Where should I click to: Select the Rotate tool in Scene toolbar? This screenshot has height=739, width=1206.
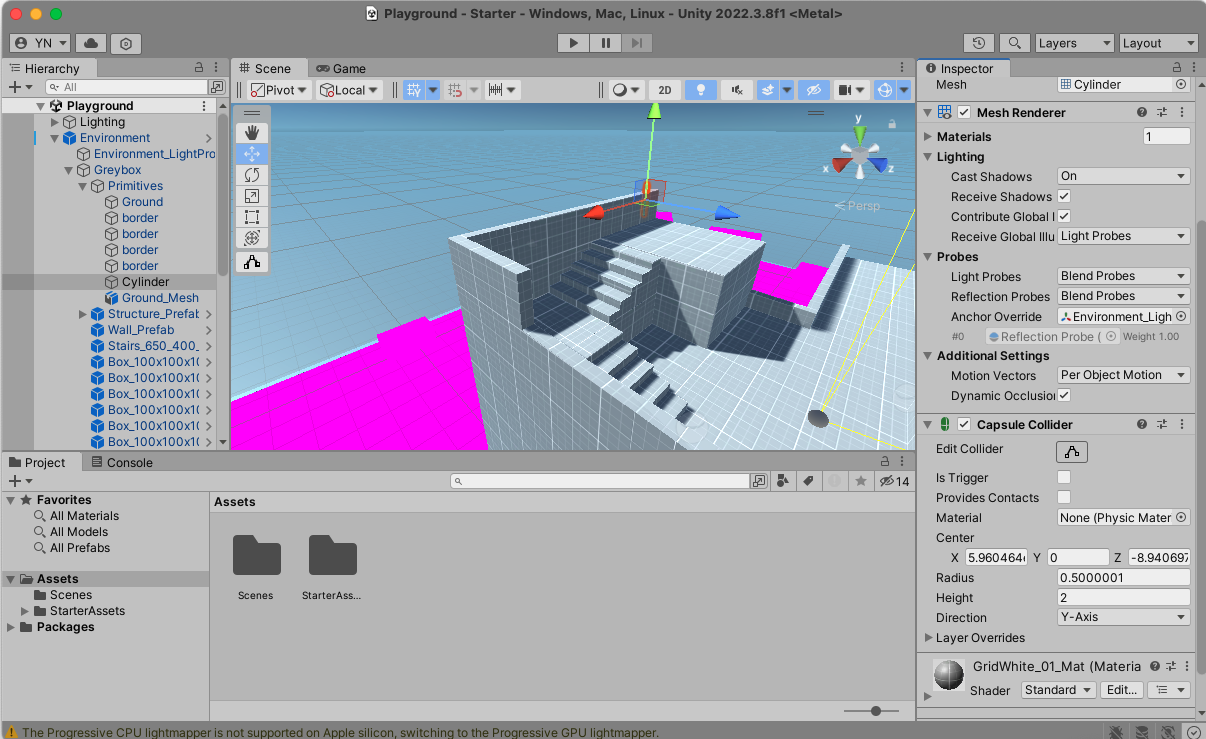click(252, 175)
